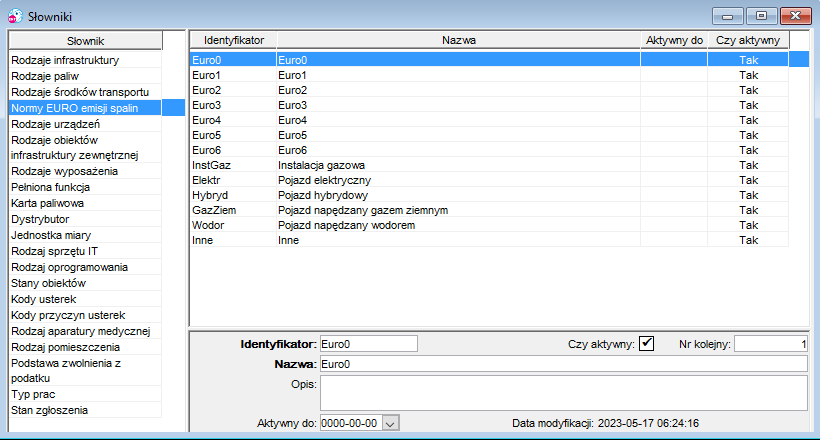This screenshot has width=820, height=440.
Task: Select Podstawa zwolnienia z podatku dictionary
Action: [x=85, y=370]
